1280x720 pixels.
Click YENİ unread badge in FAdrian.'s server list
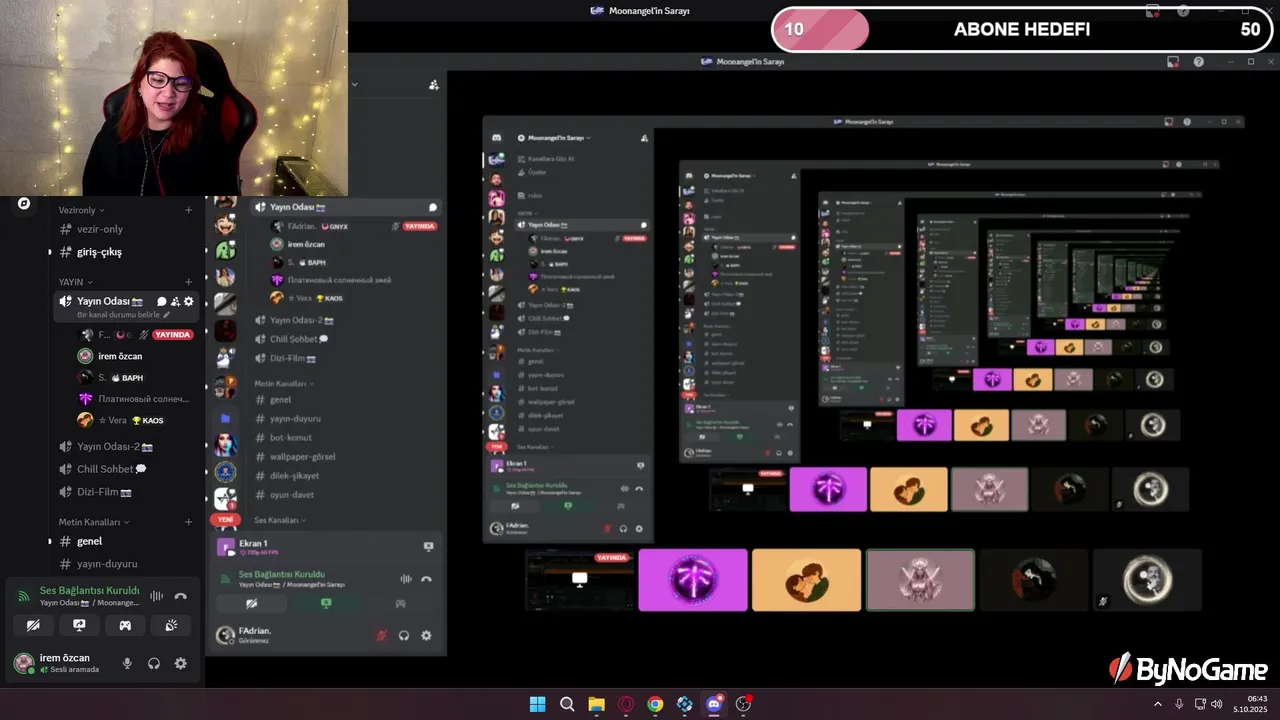[x=225, y=520]
